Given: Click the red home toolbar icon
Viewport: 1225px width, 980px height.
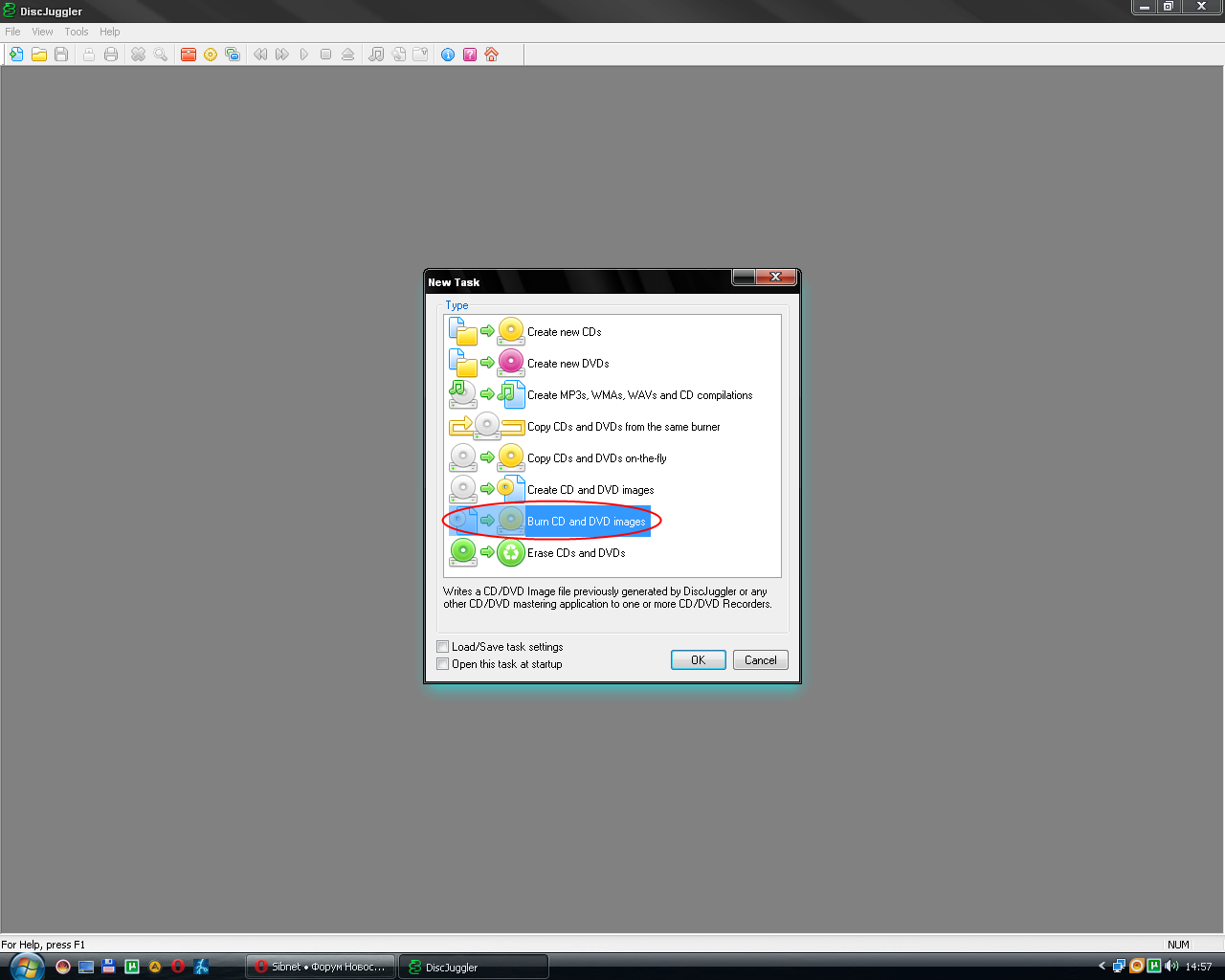Looking at the screenshot, I should (x=492, y=55).
